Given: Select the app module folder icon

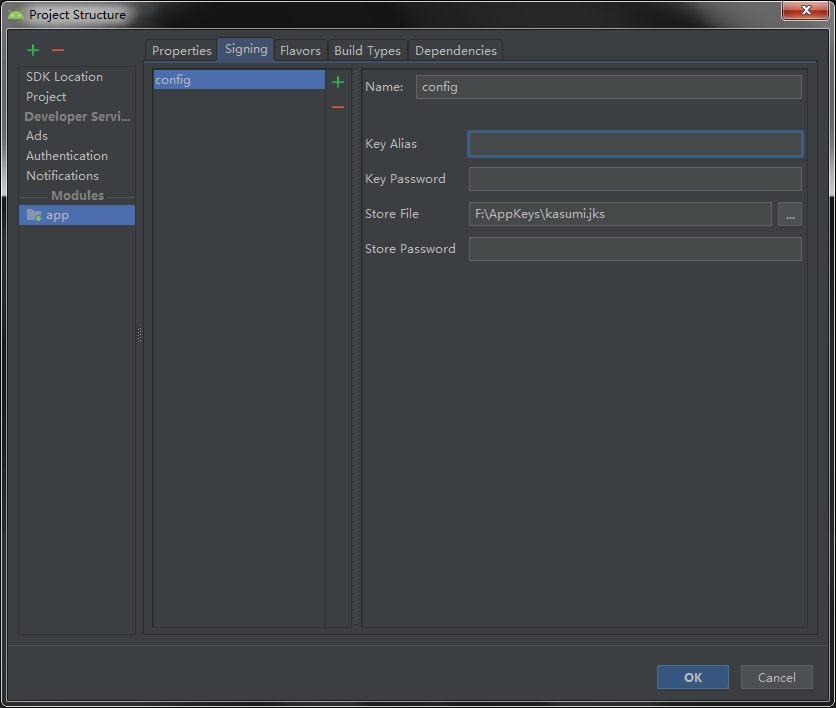Looking at the screenshot, I should click(x=33, y=214).
